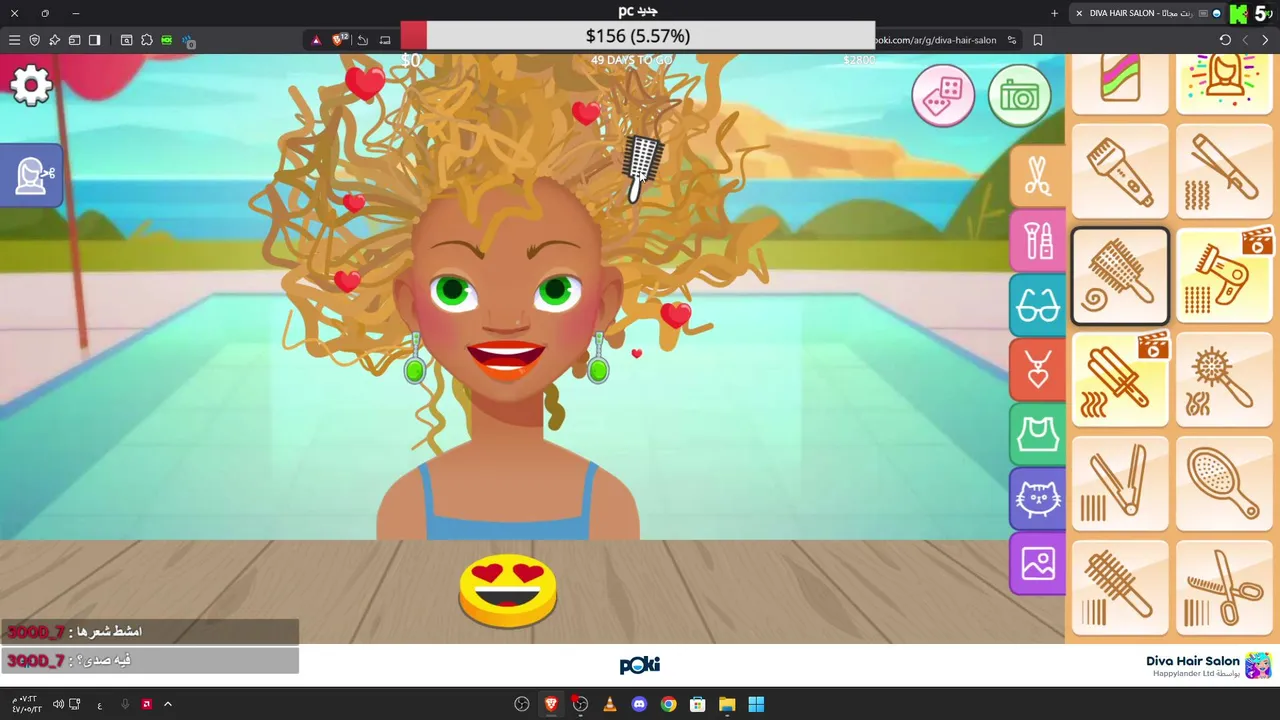Select the electric hair clipper tool
Viewport: 1280px width, 720px height.
coord(1120,172)
